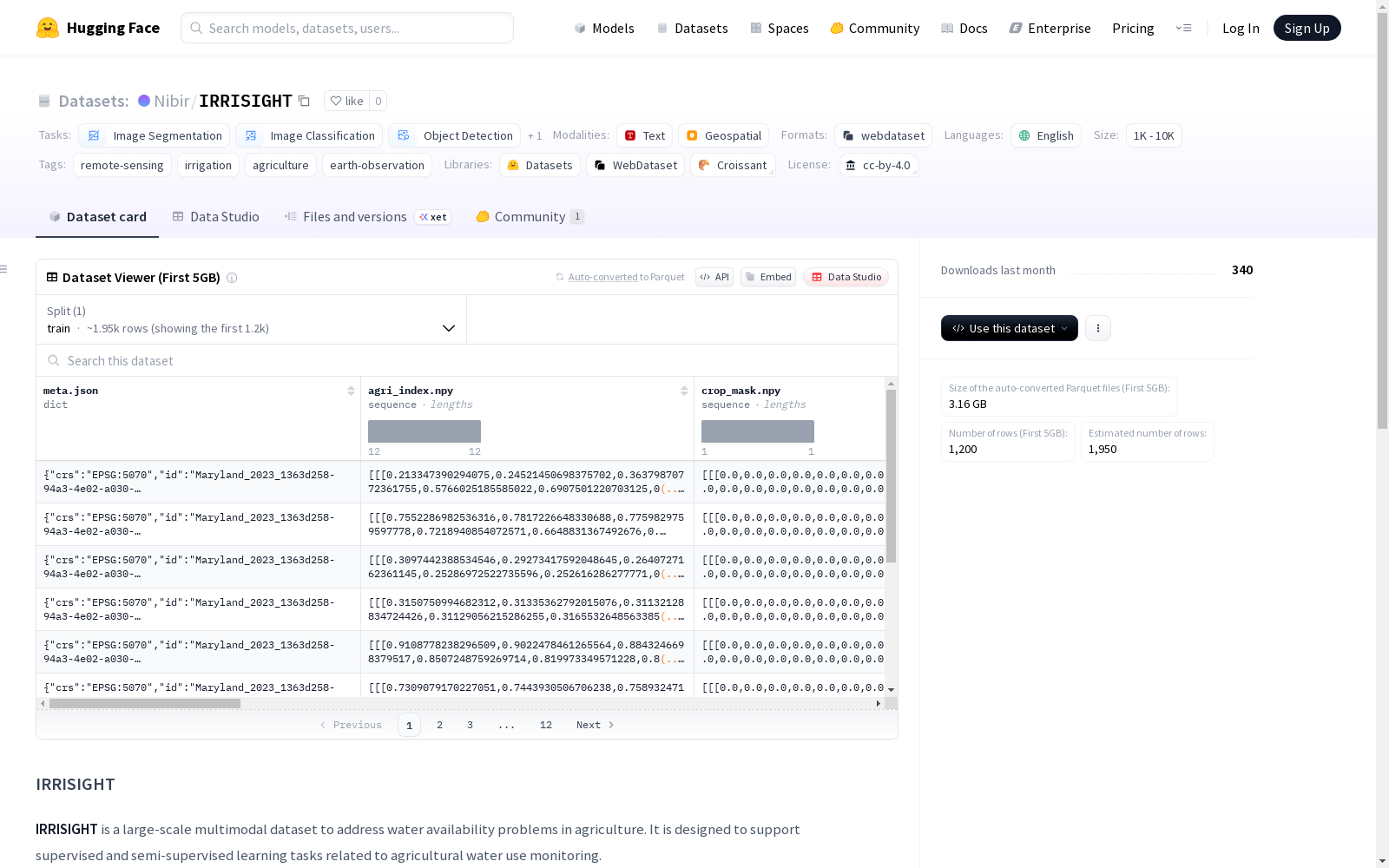
Task: Open the Spaces menu item
Action: coord(780,28)
